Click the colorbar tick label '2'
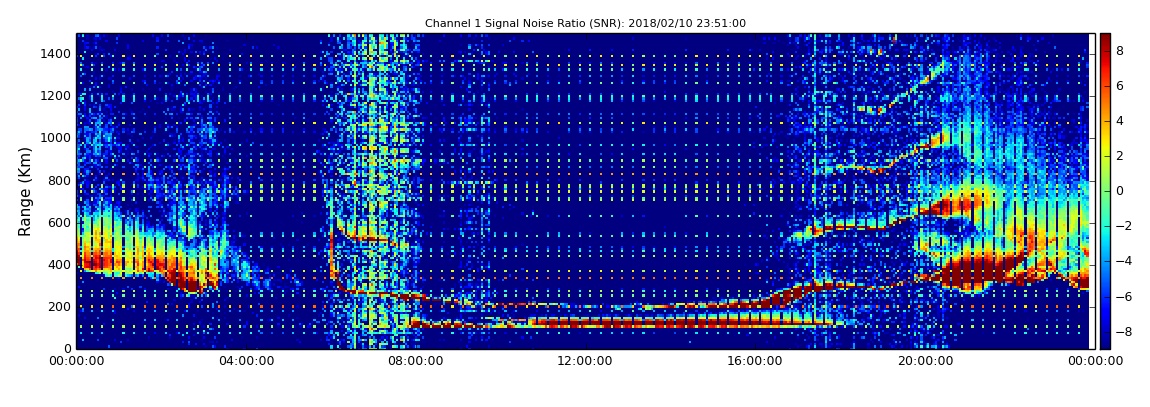 (1120, 155)
